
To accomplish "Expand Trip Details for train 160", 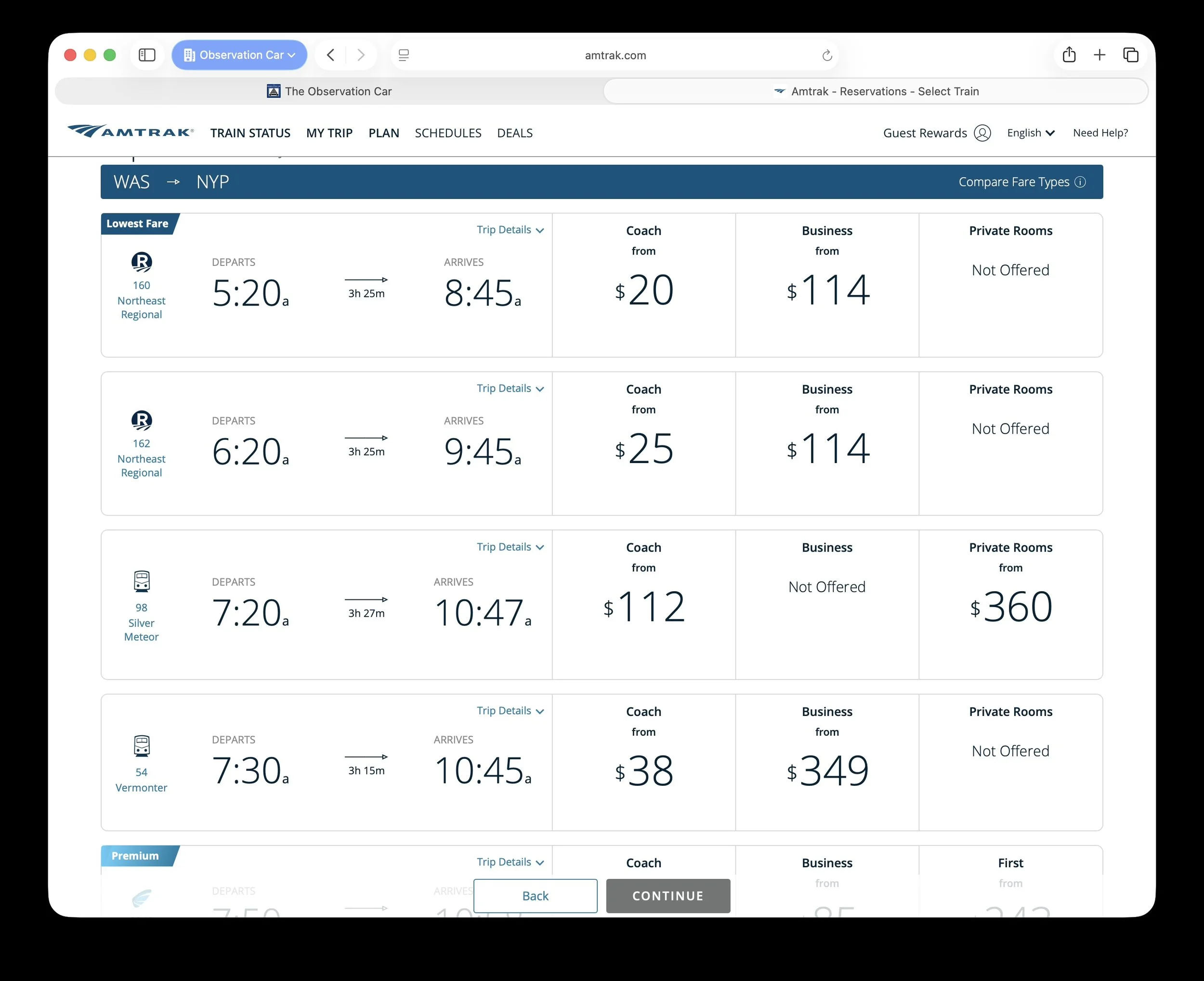I will click(510, 230).
